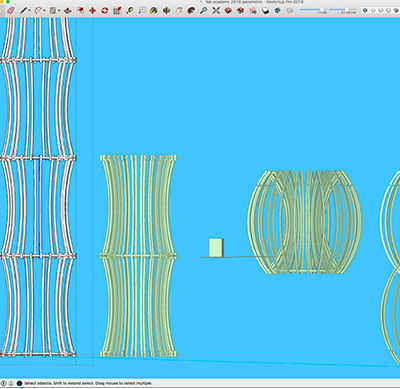Select the Text label tool
This screenshot has height=389, width=400.
click(x=142, y=11)
